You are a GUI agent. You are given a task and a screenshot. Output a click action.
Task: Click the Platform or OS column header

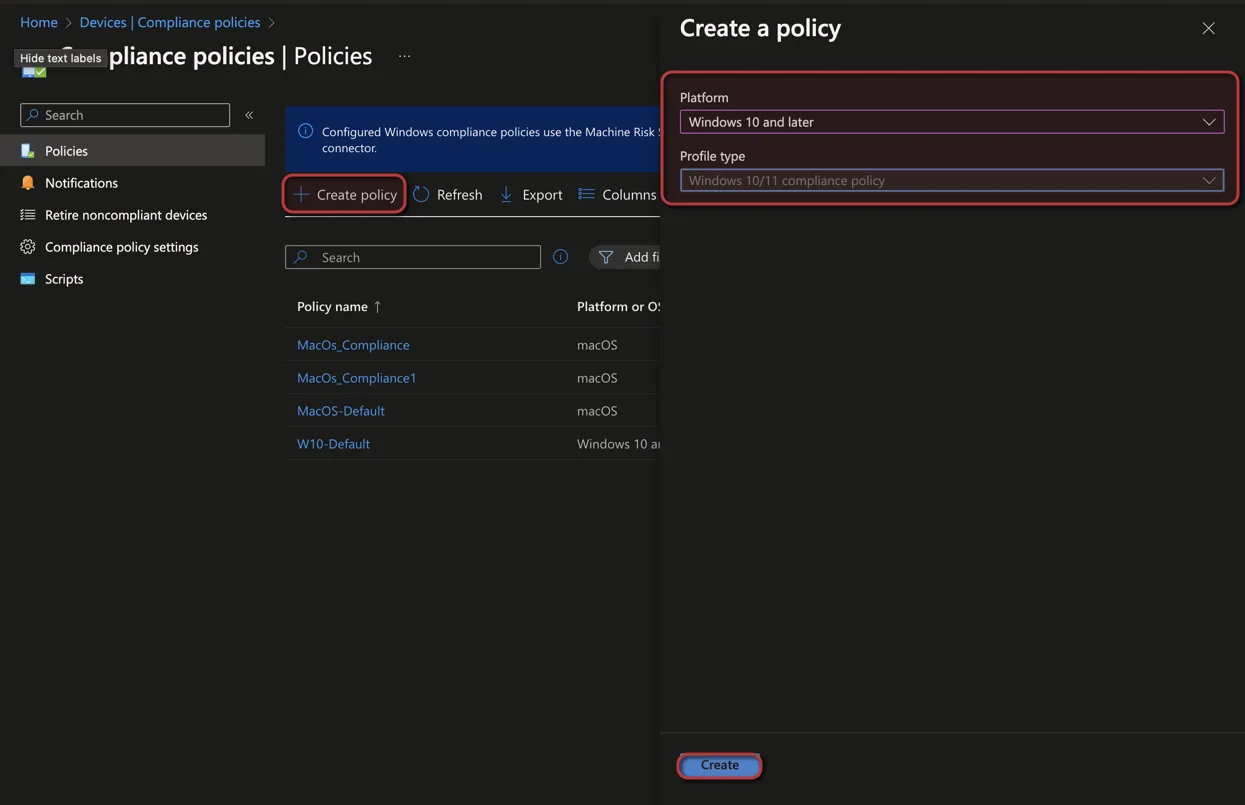point(618,306)
